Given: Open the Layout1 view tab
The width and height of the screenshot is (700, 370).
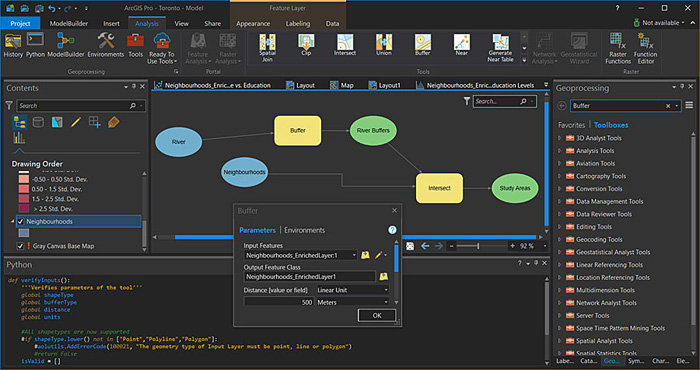Looking at the screenshot, I should tap(385, 85).
